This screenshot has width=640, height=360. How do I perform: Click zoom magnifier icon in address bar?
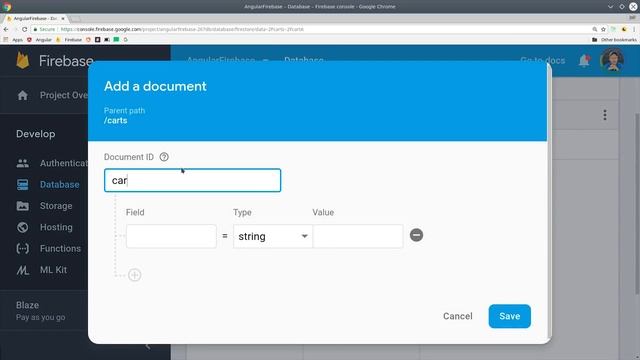(x=595, y=29)
